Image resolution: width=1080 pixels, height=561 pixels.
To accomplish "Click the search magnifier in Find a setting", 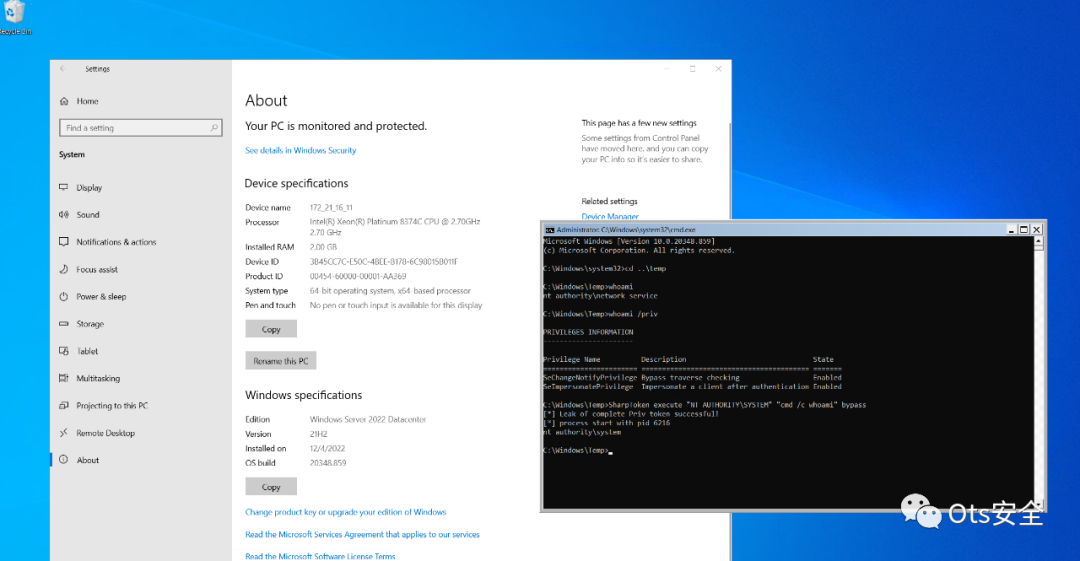I will click(x=214, y=128).
